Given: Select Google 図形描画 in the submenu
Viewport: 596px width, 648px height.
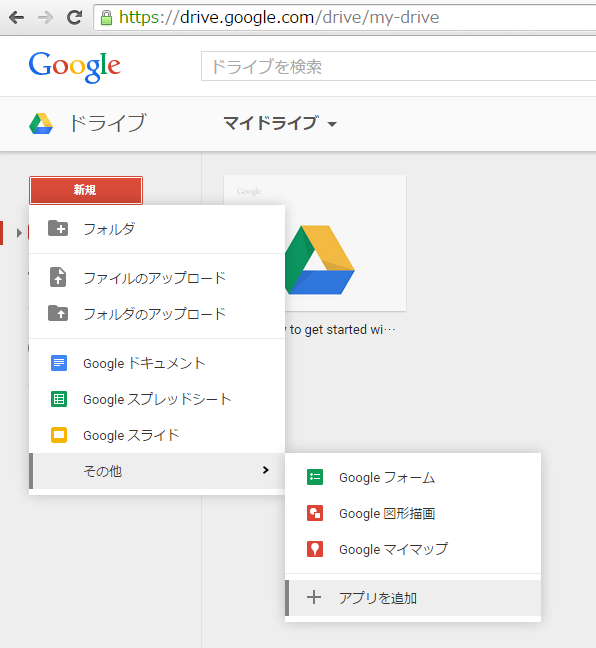Looking at the screenshot, I should tap(413, 513).
